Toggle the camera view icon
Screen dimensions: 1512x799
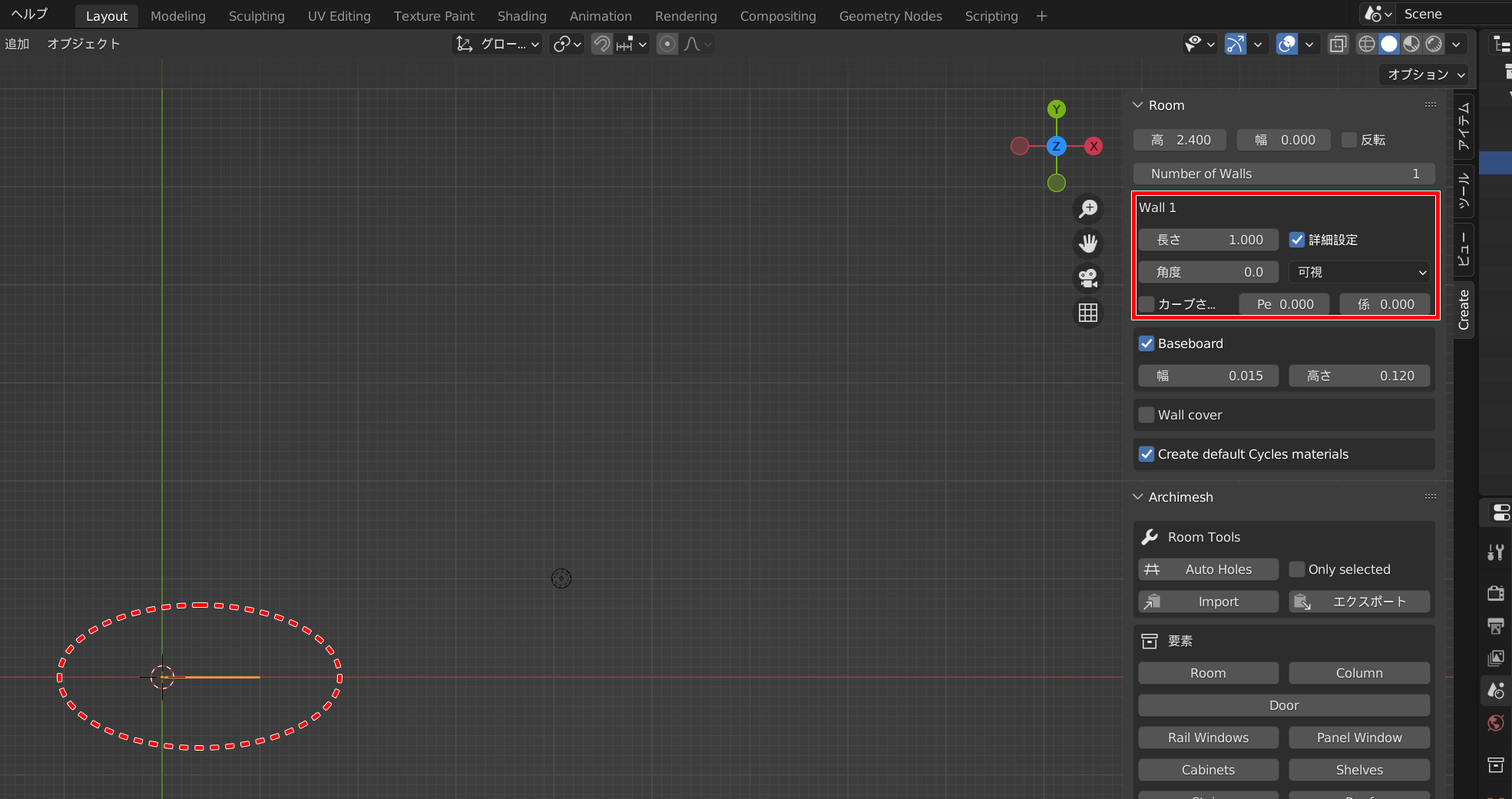(x=1088, y=278)
